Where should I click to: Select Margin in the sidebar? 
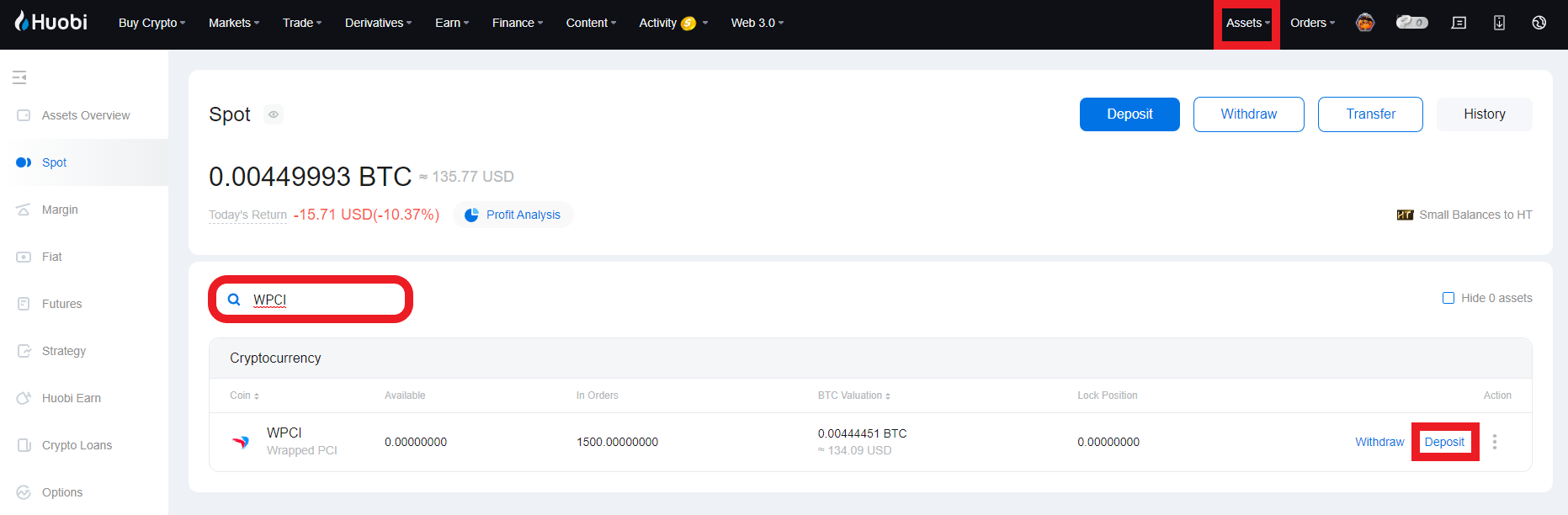point(60,210)
